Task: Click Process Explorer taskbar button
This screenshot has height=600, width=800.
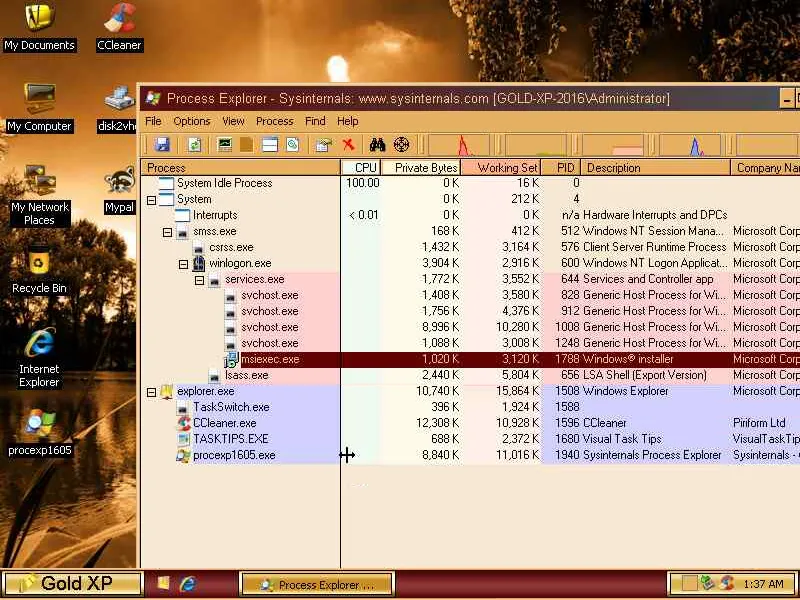Action: click(x=317, y=584)
